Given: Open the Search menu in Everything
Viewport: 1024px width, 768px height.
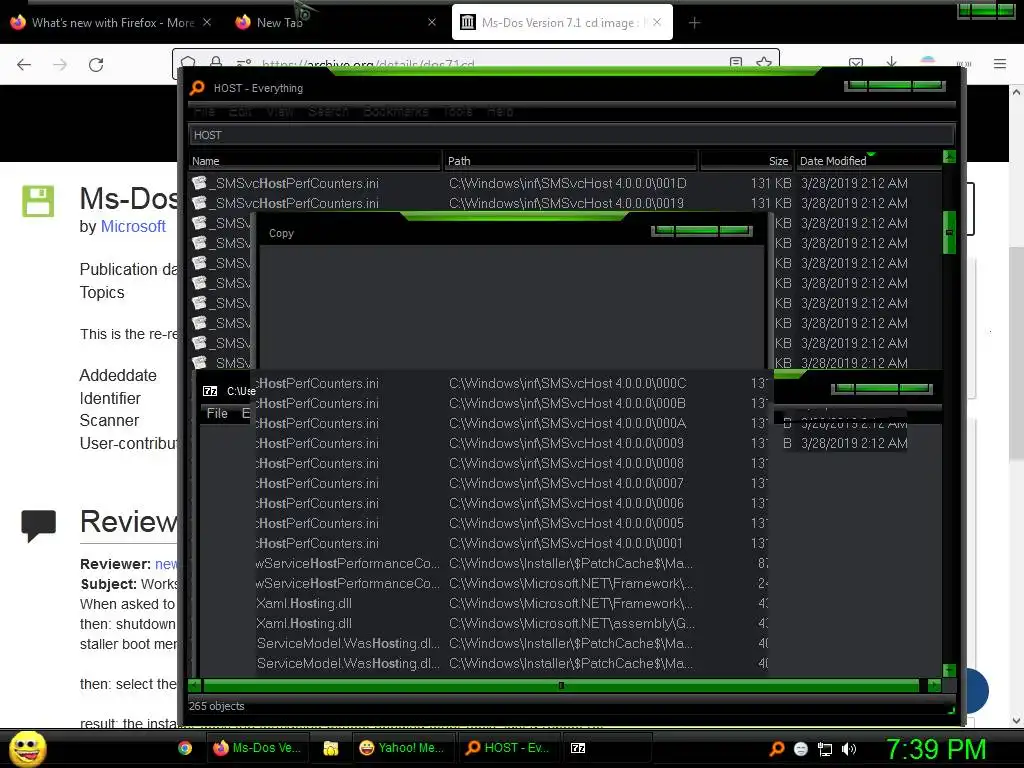Looking at the screenshot, I should coord(328,112).
